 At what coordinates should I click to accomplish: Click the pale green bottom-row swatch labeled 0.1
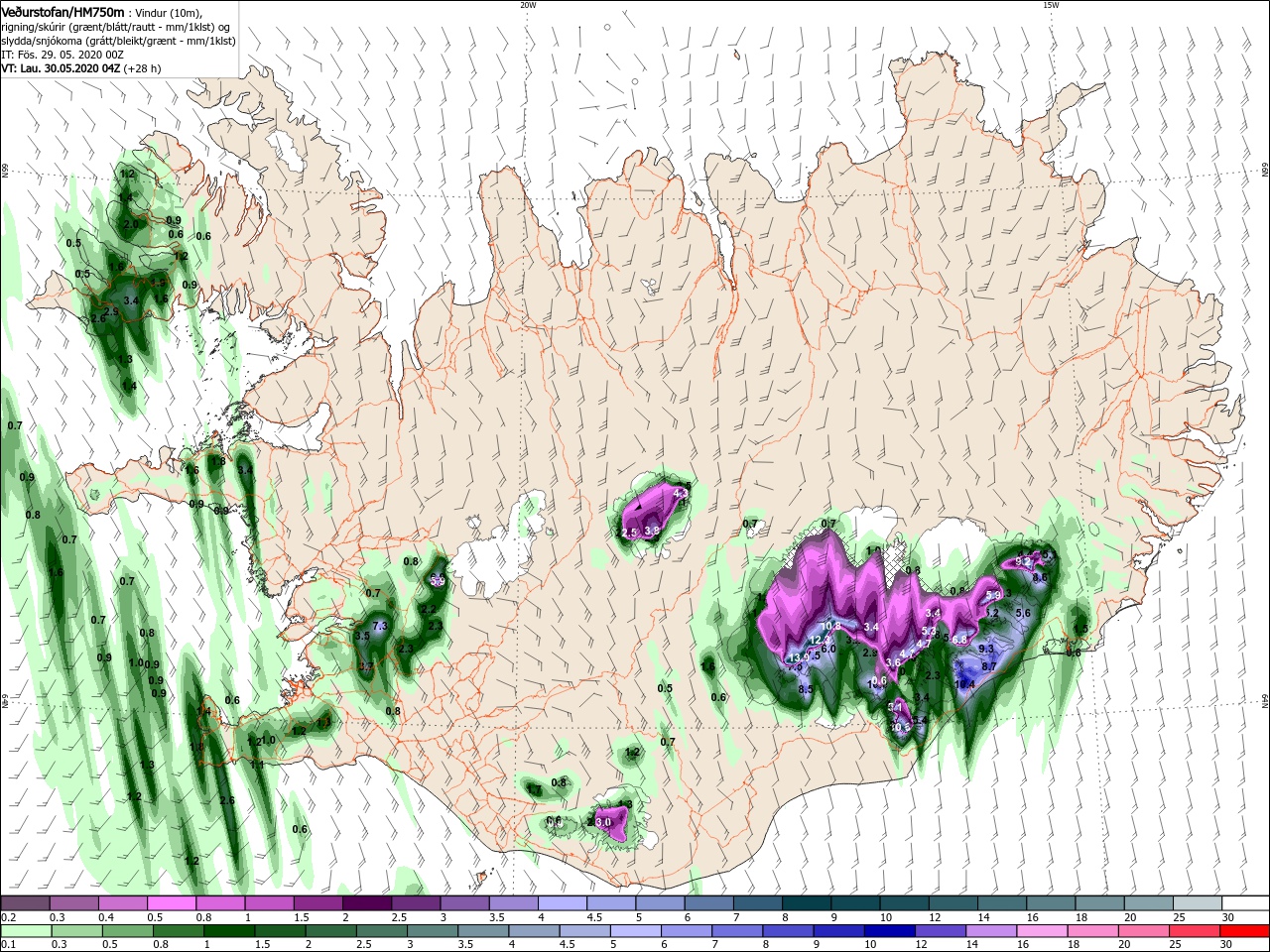pyautogui.click(x=25, y=931)
